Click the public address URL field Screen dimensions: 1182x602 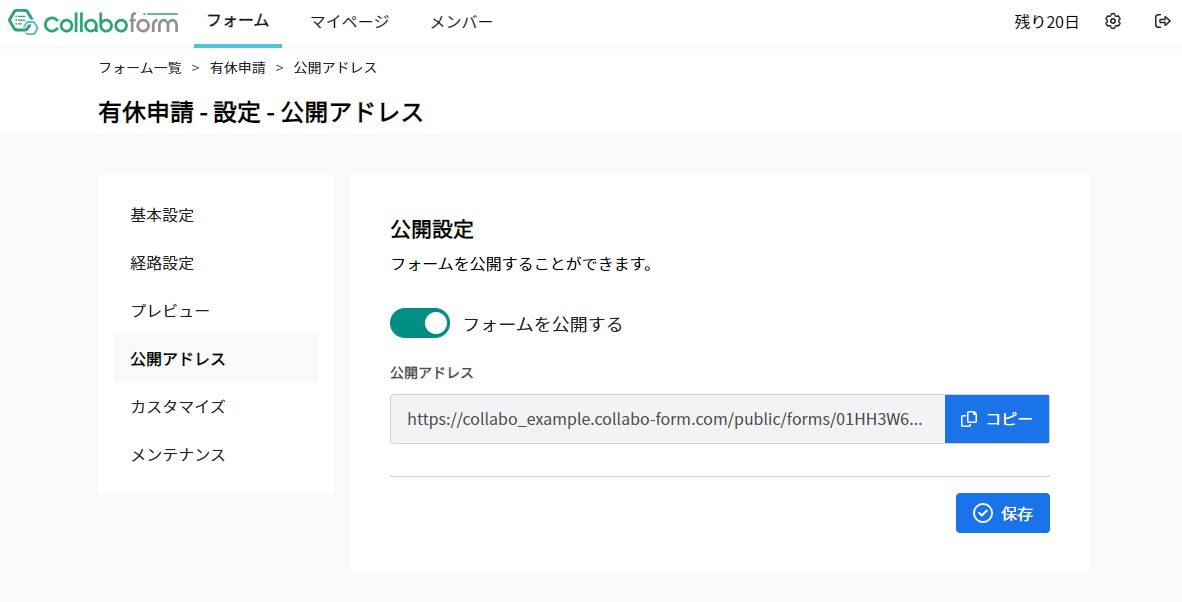[x=667, y=419]
